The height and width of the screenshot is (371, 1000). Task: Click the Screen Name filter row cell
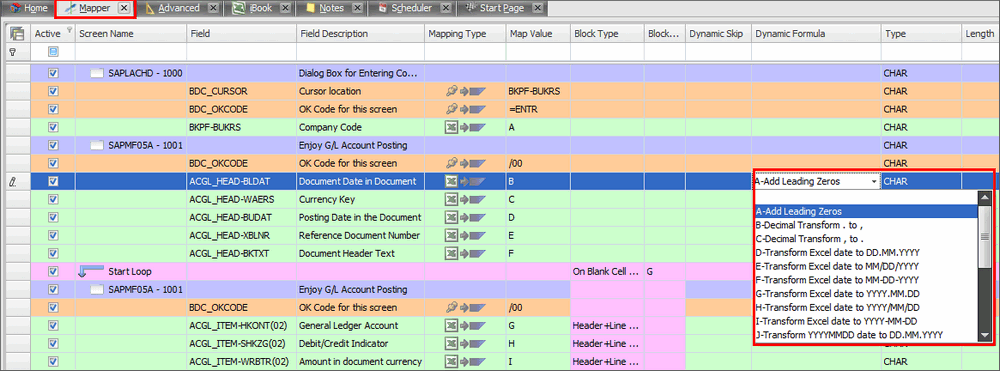coord(131,52)
